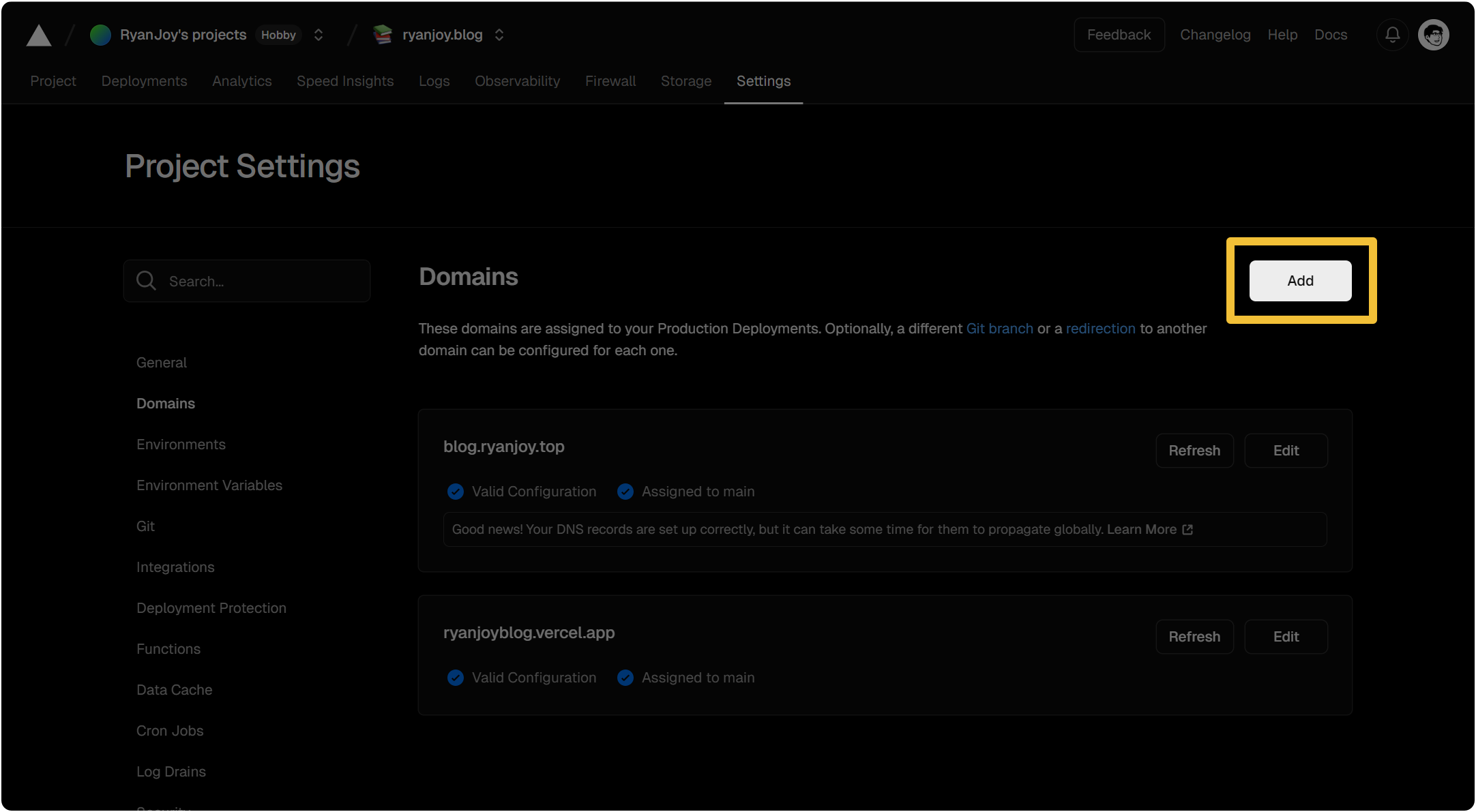Expand the project switcher next to ryanjoy.blog
The image size is (1476, 812).
[x=499, y=35]
